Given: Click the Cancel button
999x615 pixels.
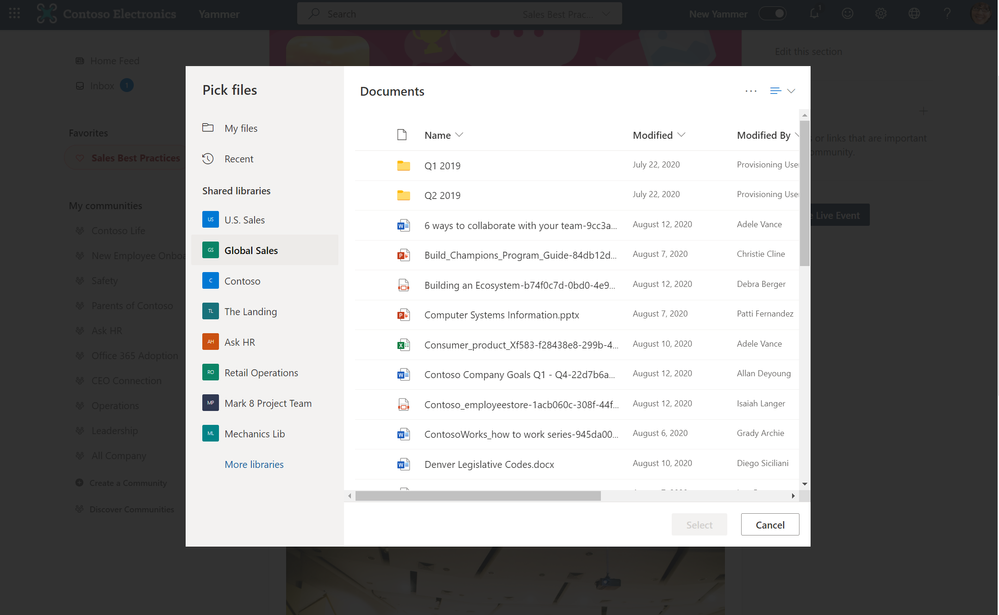Looking at the screenshot, I should click(770, 525).
